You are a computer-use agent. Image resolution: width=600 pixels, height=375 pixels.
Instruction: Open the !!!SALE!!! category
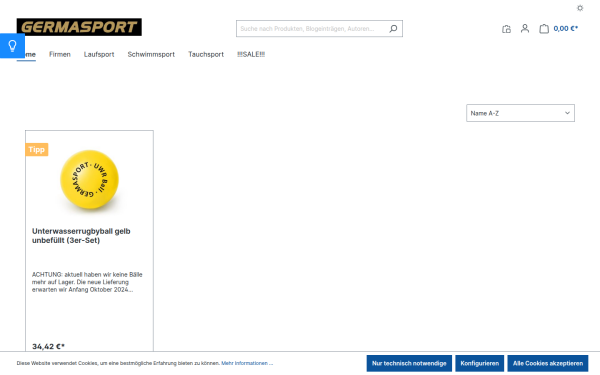(251, 54)
